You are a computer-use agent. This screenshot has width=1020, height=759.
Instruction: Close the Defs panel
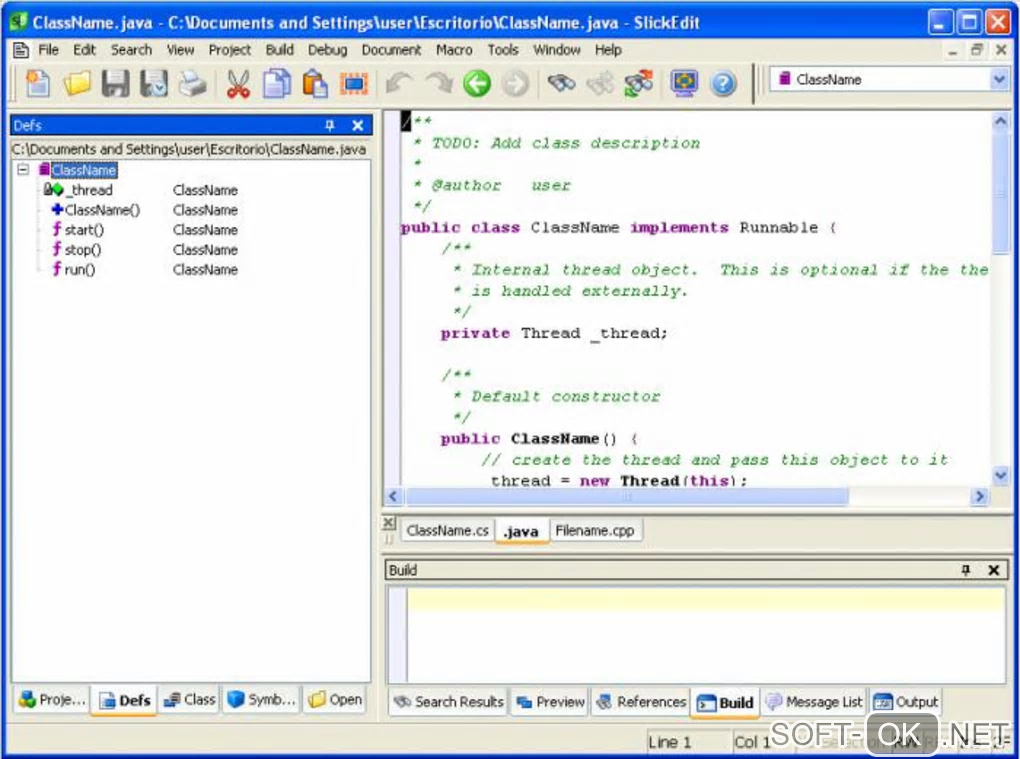(x=358, y=126)
